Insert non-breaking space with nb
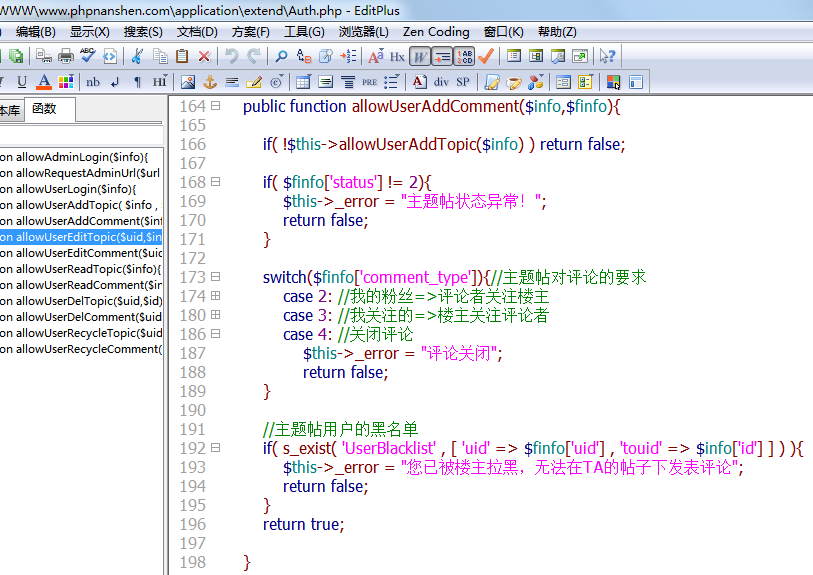Image resolution: width=813 pixels, height=575 pixels. [93, 82]
